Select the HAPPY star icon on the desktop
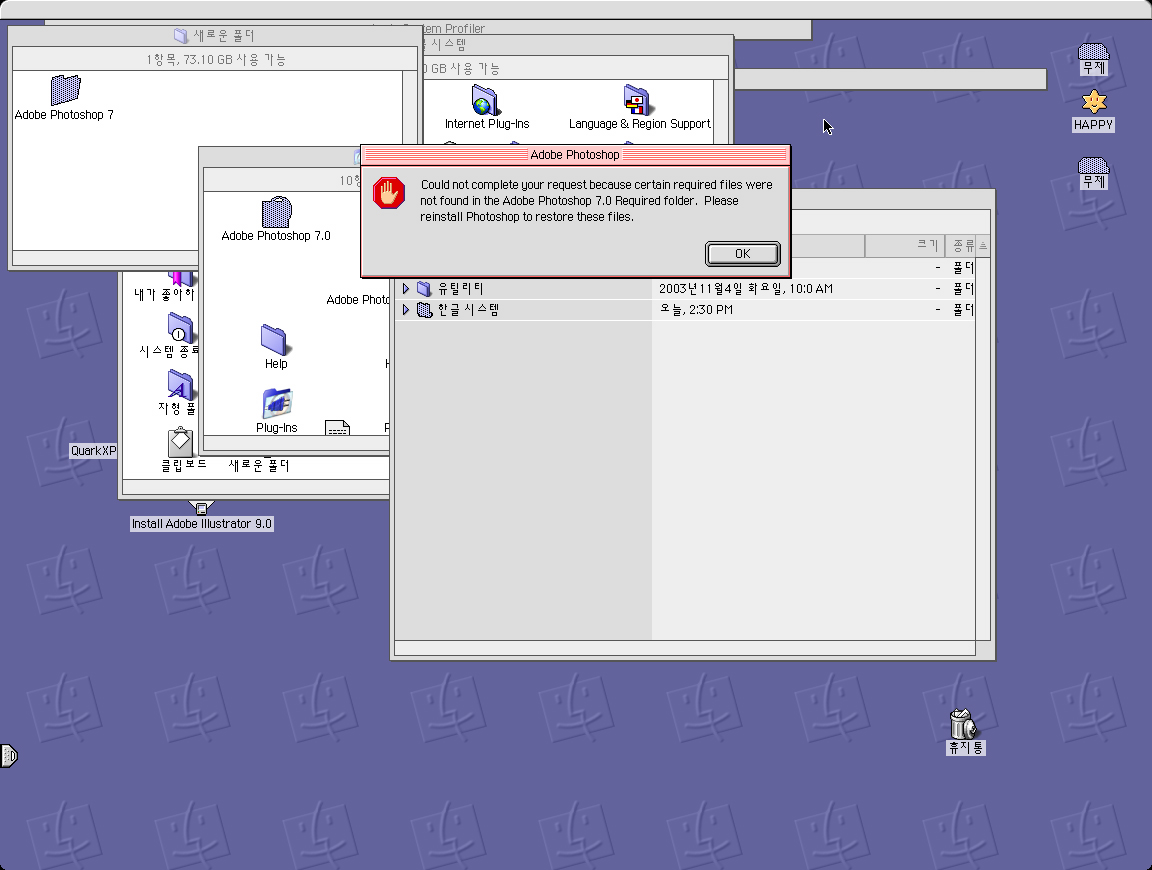 (x=1094, y=101)
